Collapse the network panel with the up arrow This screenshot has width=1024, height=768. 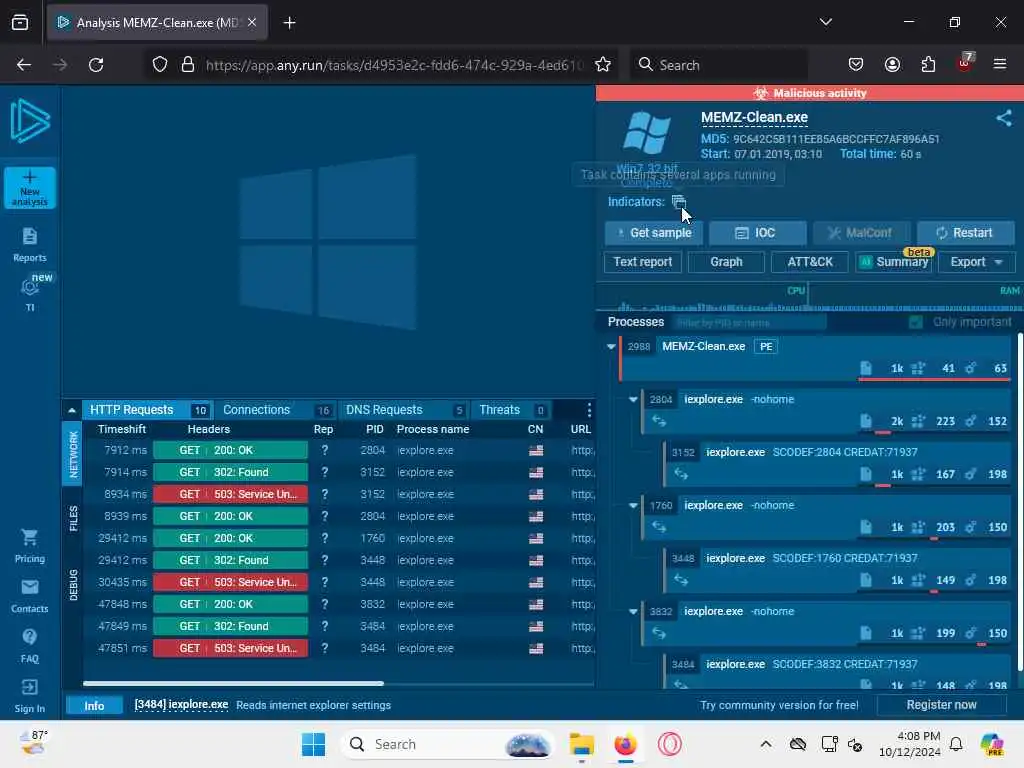click(x=72, y=410)
